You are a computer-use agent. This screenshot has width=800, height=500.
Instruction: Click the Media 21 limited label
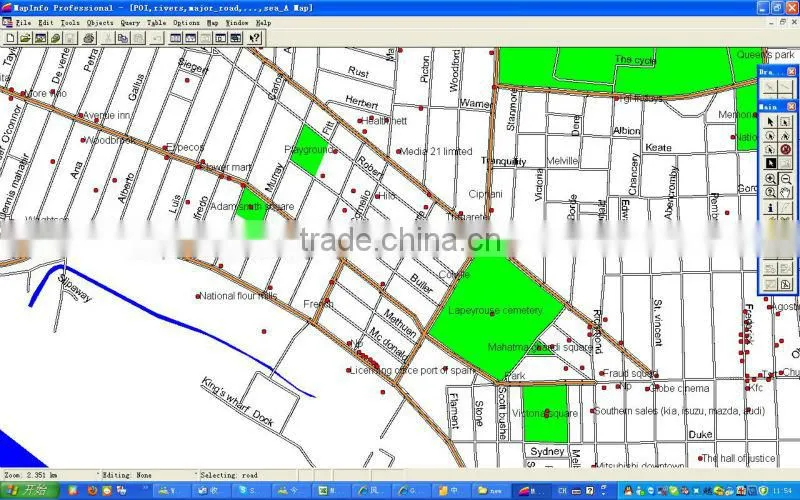tap(437, 151)
